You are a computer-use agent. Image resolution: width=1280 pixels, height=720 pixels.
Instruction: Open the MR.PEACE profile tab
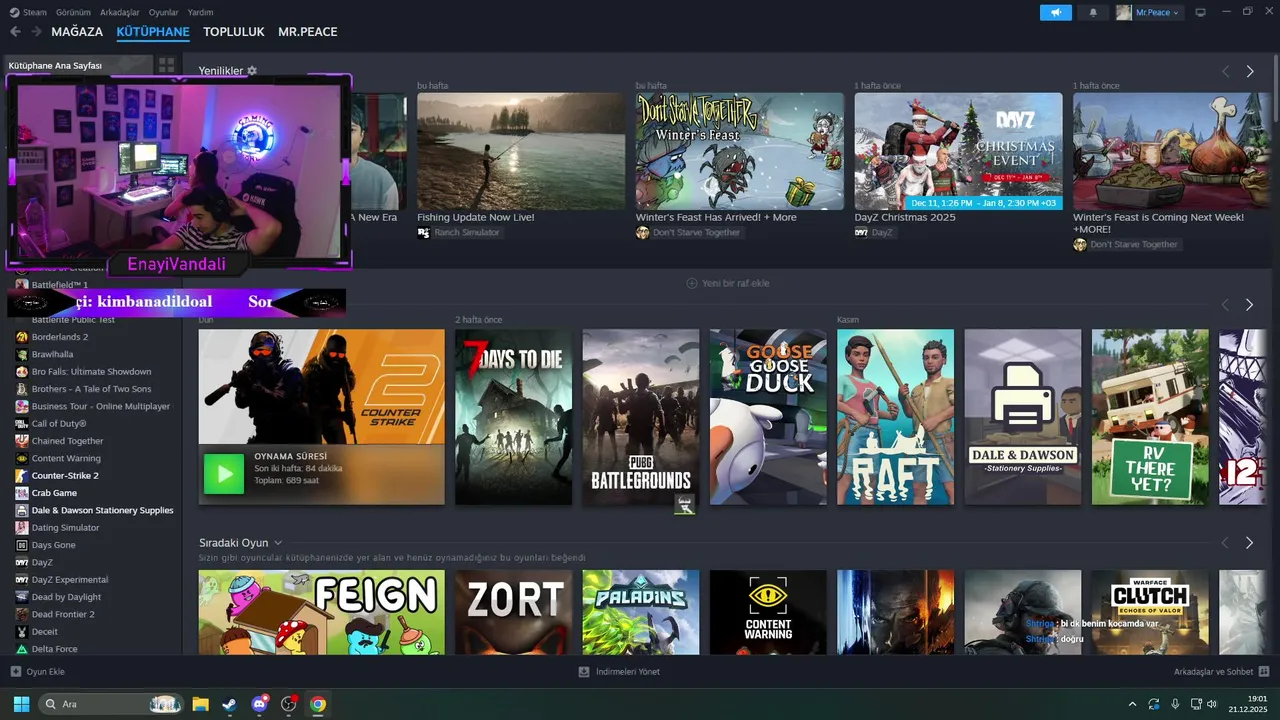tap(308, 32)
